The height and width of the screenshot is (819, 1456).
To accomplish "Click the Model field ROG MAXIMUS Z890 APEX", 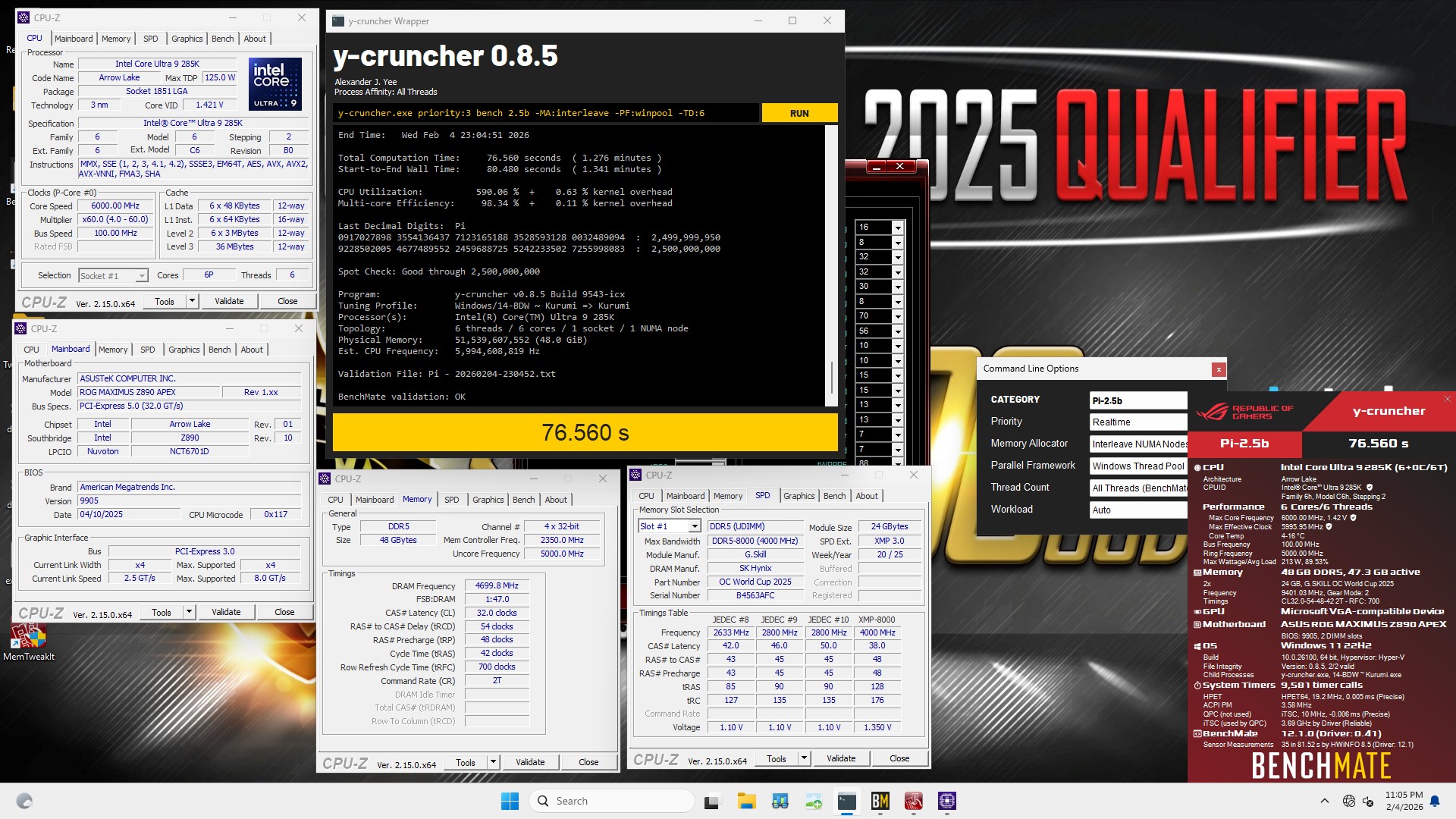I will (x=149, y=392).
